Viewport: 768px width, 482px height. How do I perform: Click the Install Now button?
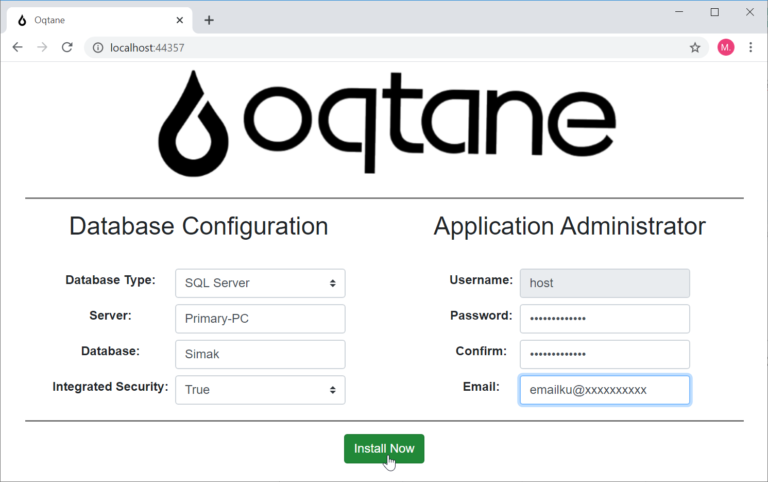[x=384, y=449]
